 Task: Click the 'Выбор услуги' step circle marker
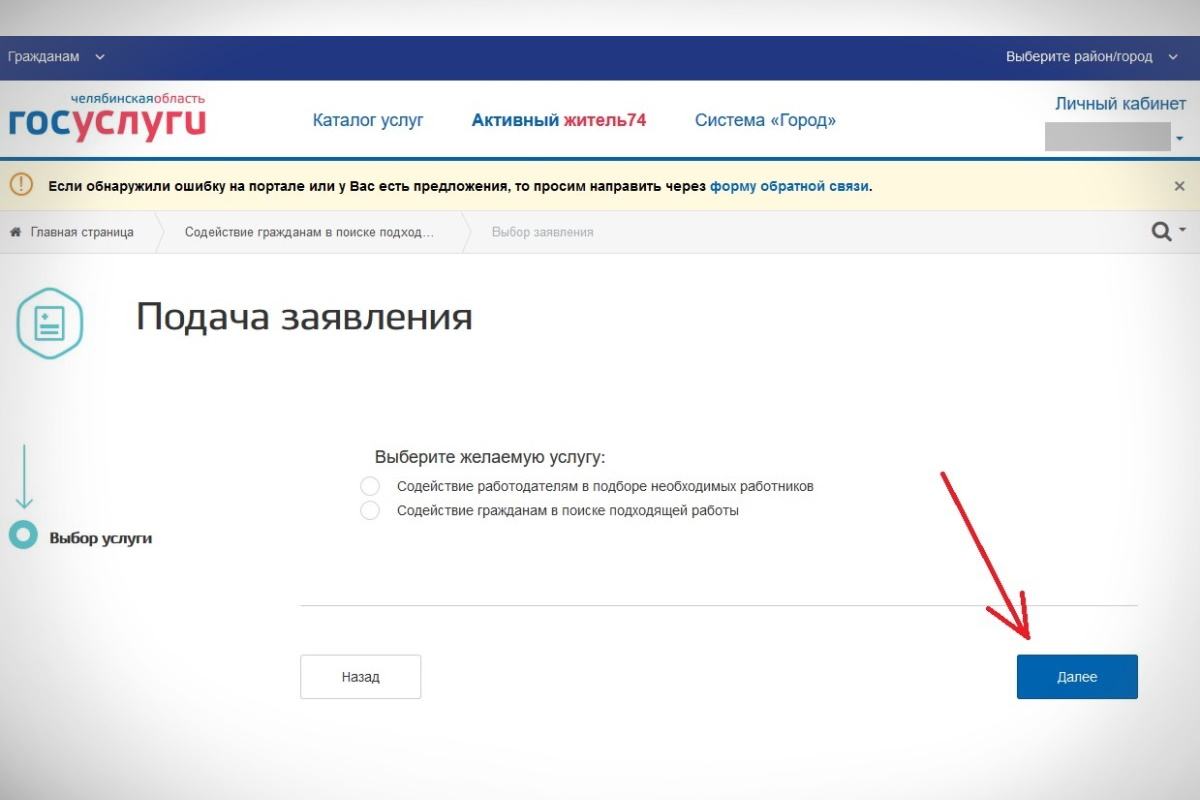point(23,534)
